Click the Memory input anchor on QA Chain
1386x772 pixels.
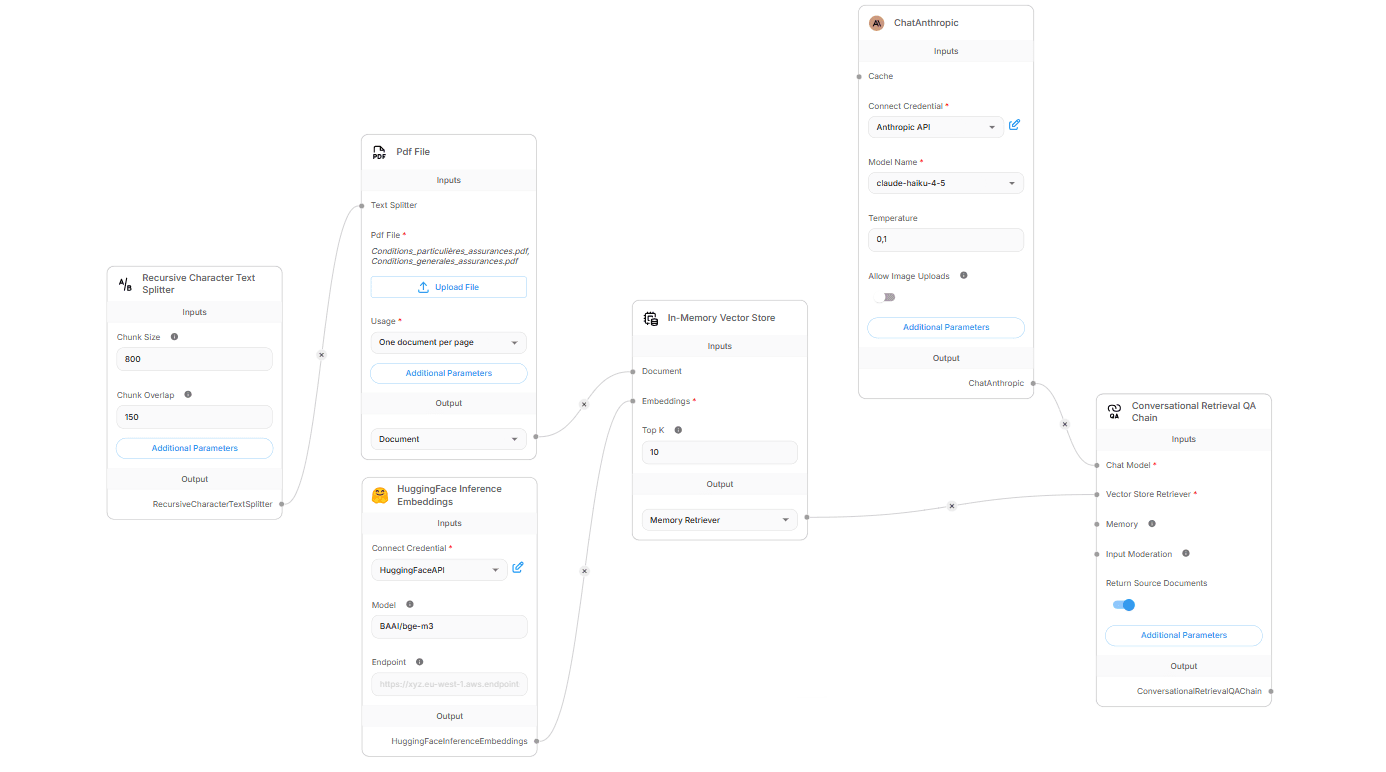[x=1097, y=524]
